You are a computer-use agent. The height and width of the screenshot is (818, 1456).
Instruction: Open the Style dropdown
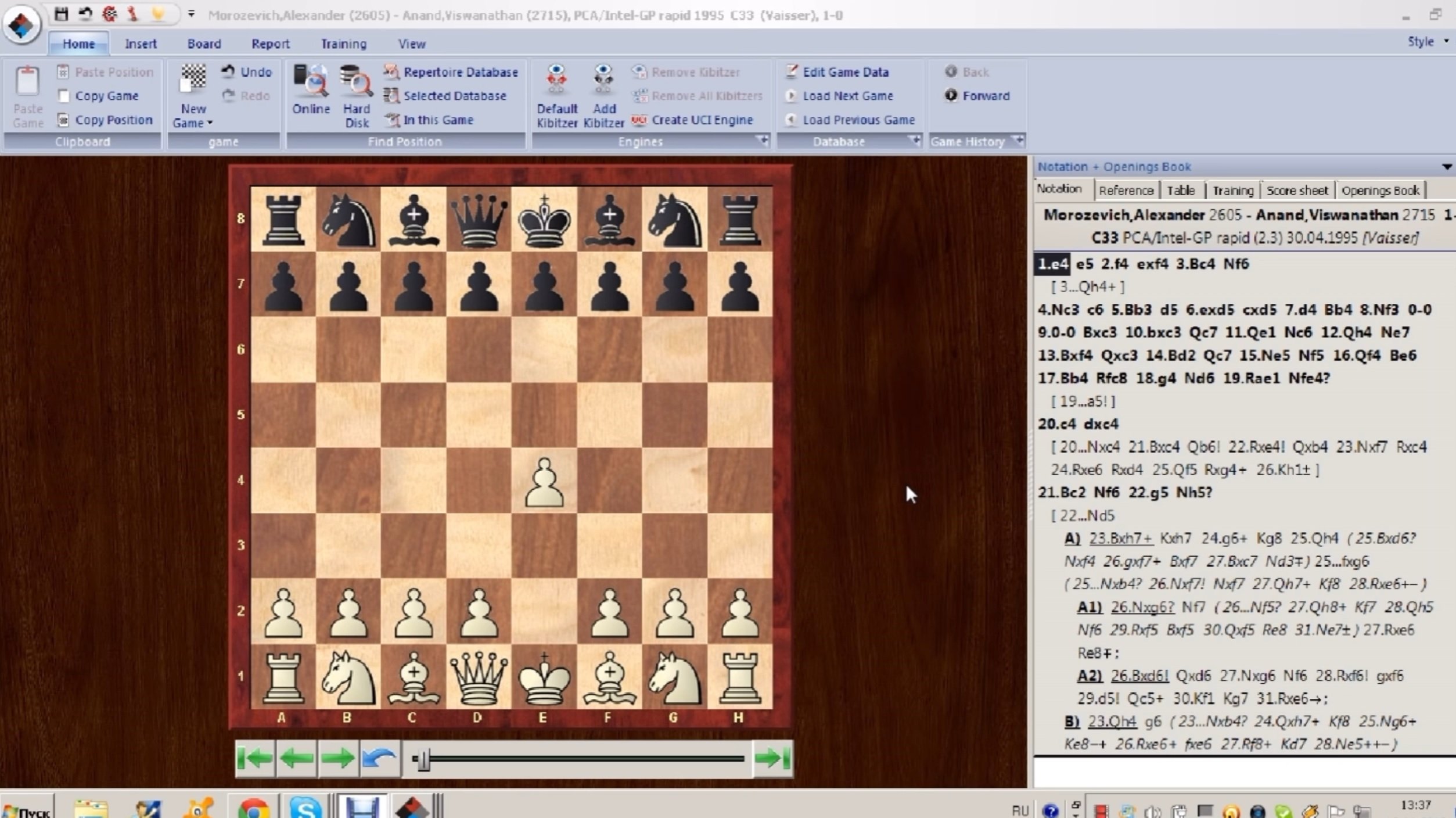pos(1428,42)
